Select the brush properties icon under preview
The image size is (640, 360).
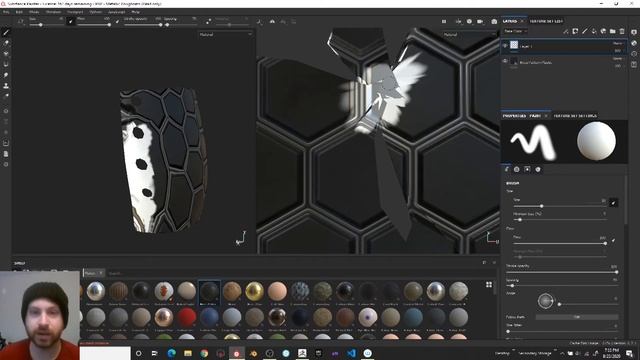pyautogui.click(x=507, y=169)
